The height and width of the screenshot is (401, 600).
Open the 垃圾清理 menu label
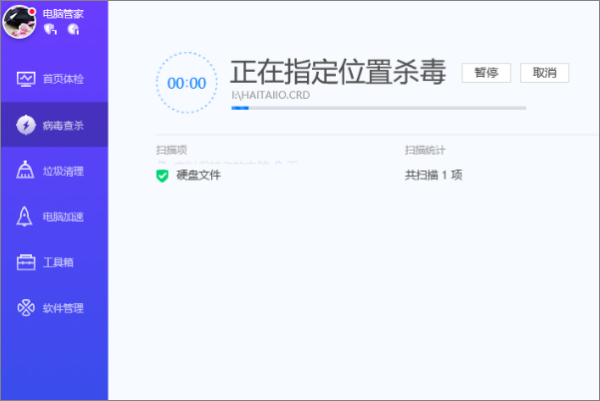[x=63, y=171]
